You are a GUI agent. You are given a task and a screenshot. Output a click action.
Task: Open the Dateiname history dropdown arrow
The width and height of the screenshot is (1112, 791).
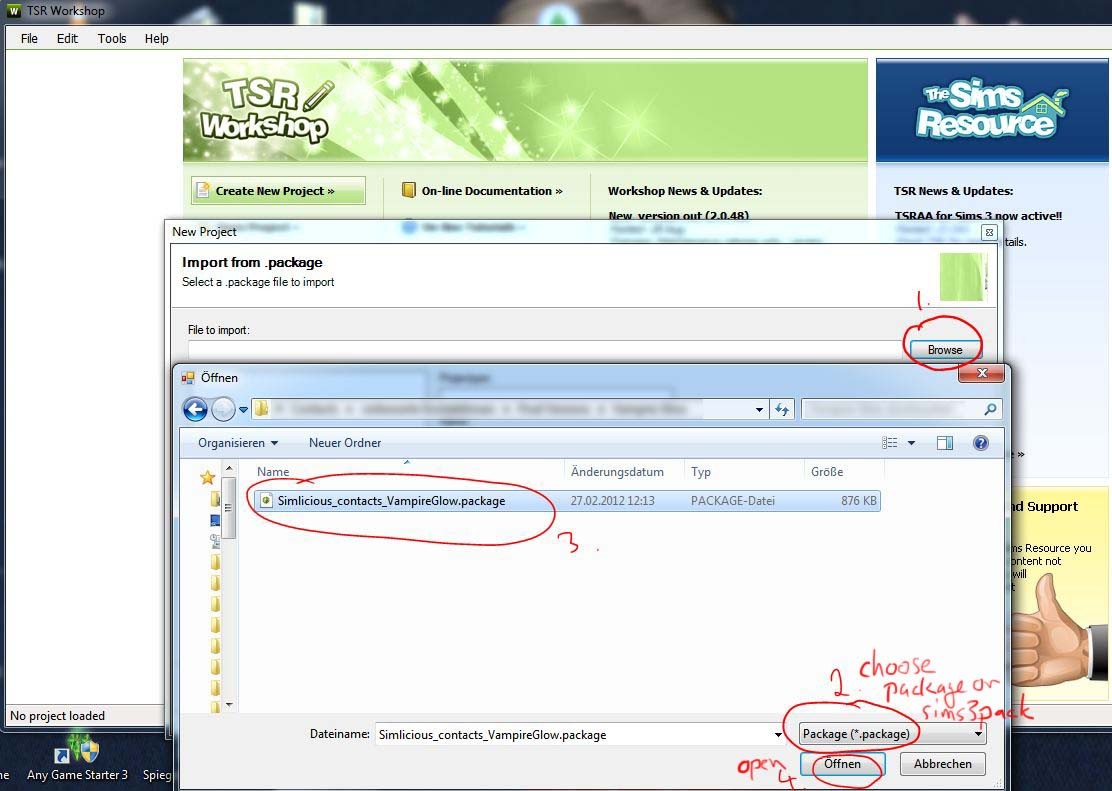[x=778, y=734]
